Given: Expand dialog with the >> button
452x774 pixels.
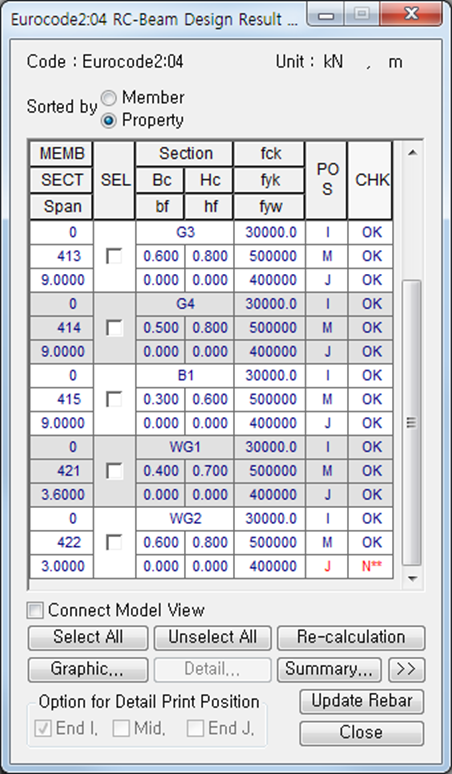Looking at the screenshot, I should click(406, 670).
